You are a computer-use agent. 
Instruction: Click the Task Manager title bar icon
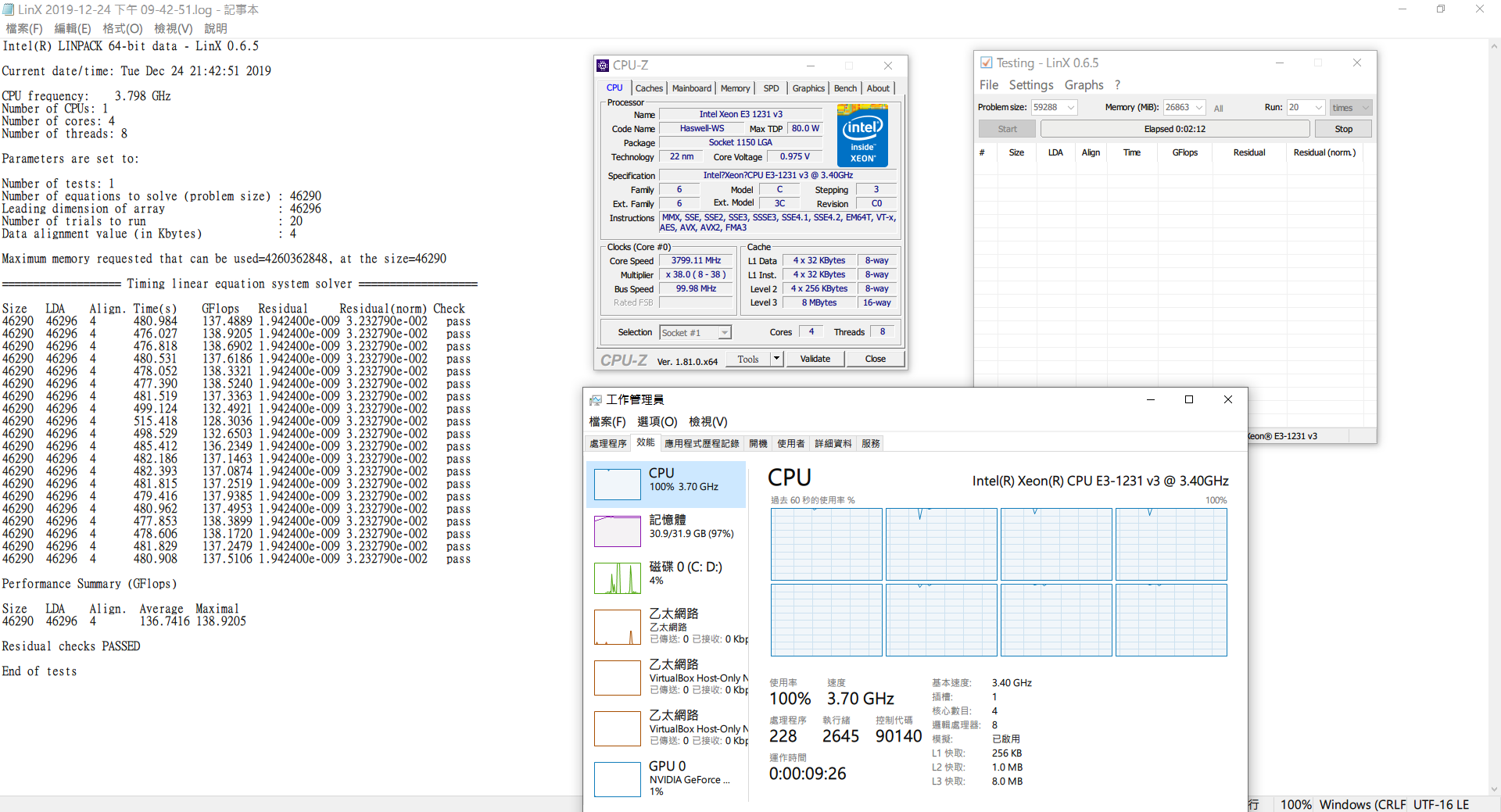pos(596,400)
